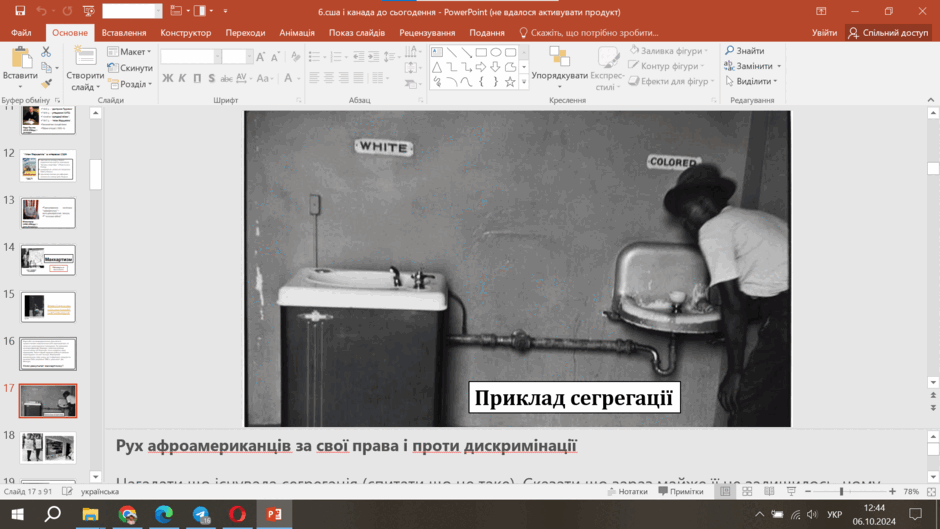This screenshot has width=940, height=529.
Task: Select the right arrow shape in gallery
Action: [481, 67]
